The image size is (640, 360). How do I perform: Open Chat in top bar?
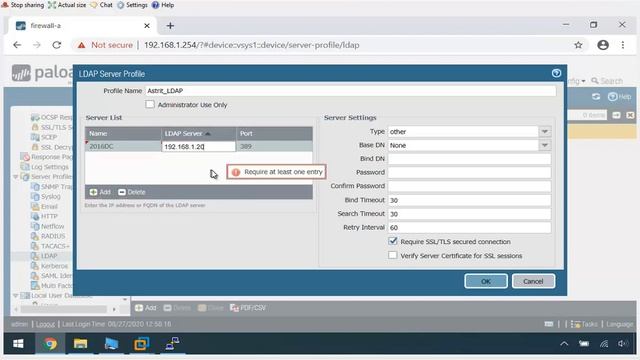(102, 5)
